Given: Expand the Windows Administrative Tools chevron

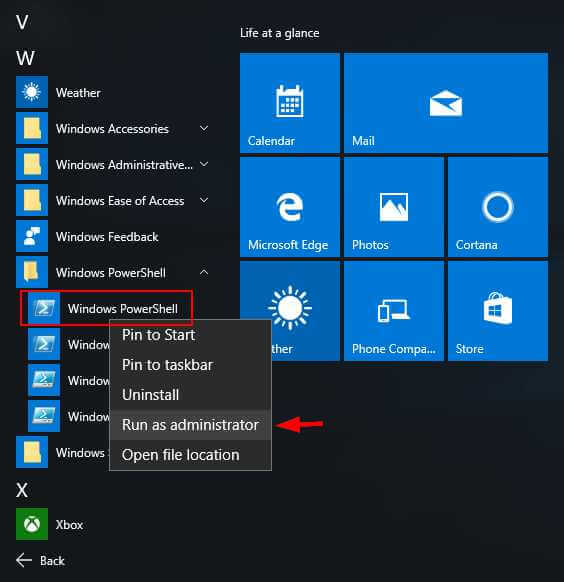Looking at the screenshot, I should [204, 164].
